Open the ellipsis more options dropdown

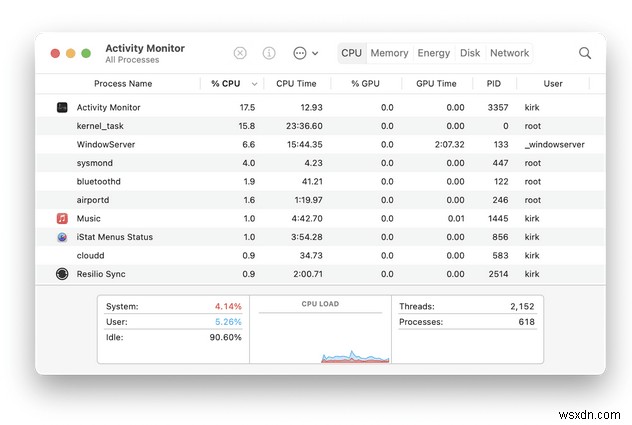click(305, 53)
